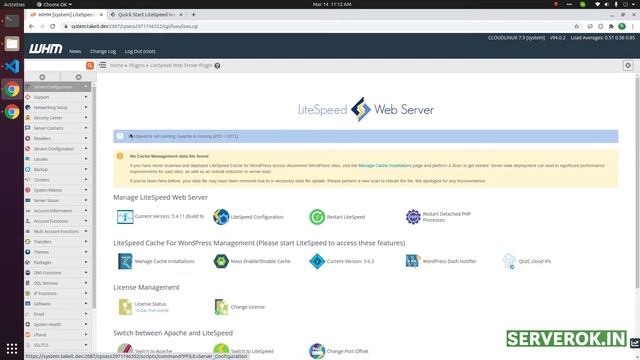Expand the Security Center sidebar section
Viewport: 640px width, 360px height.
coord(57,118)
